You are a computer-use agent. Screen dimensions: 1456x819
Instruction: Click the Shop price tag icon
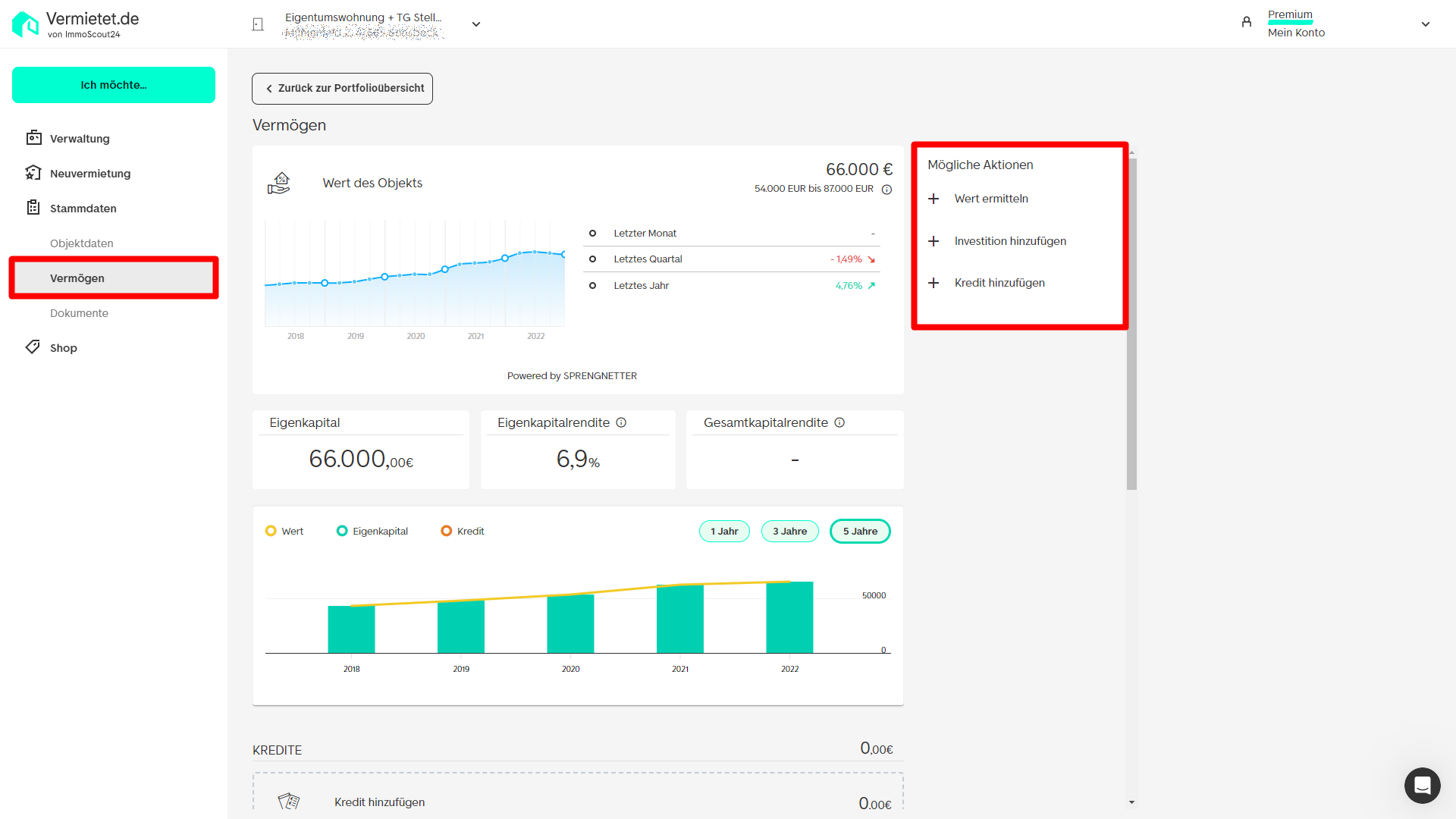pos(33,347)
